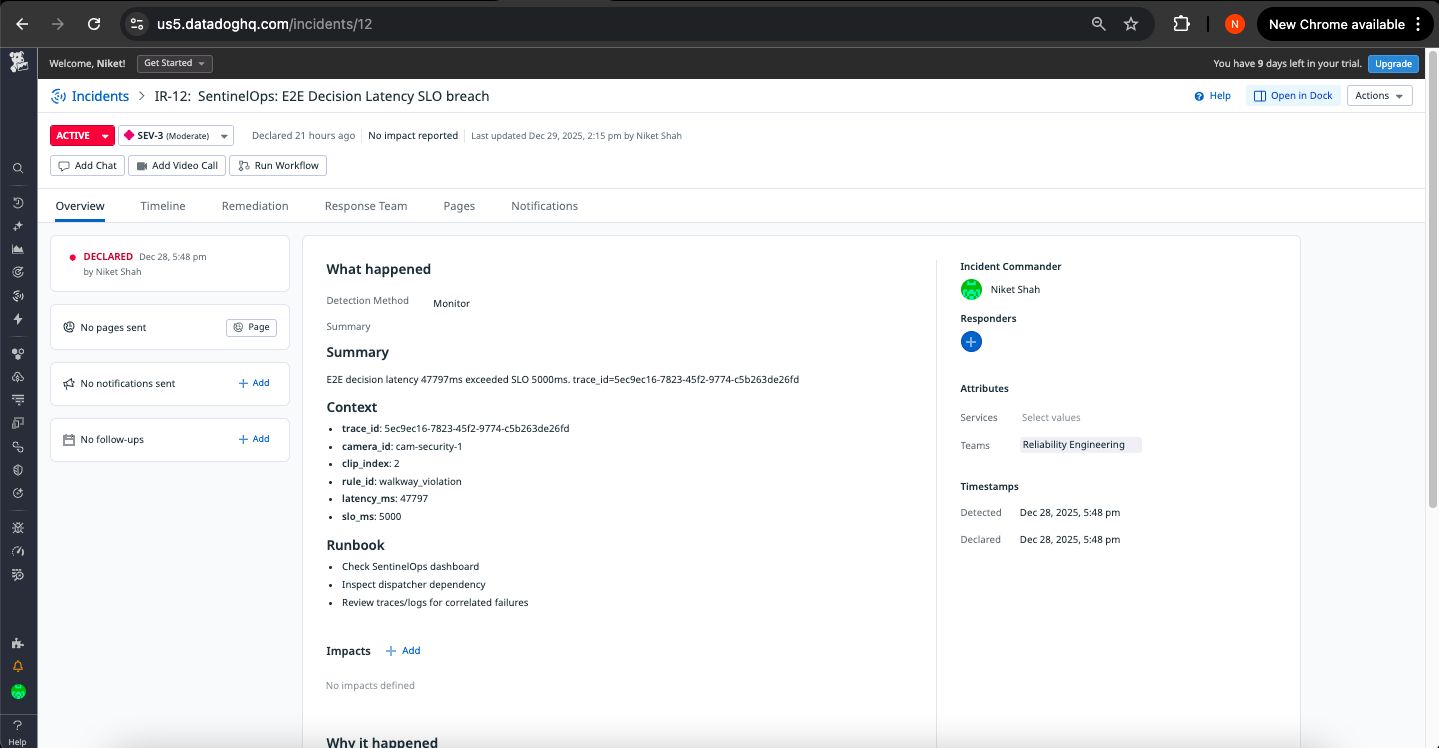The image size is (1439, 748).
Task: Open the Get Started dropdown
Action: pos(175,63)
